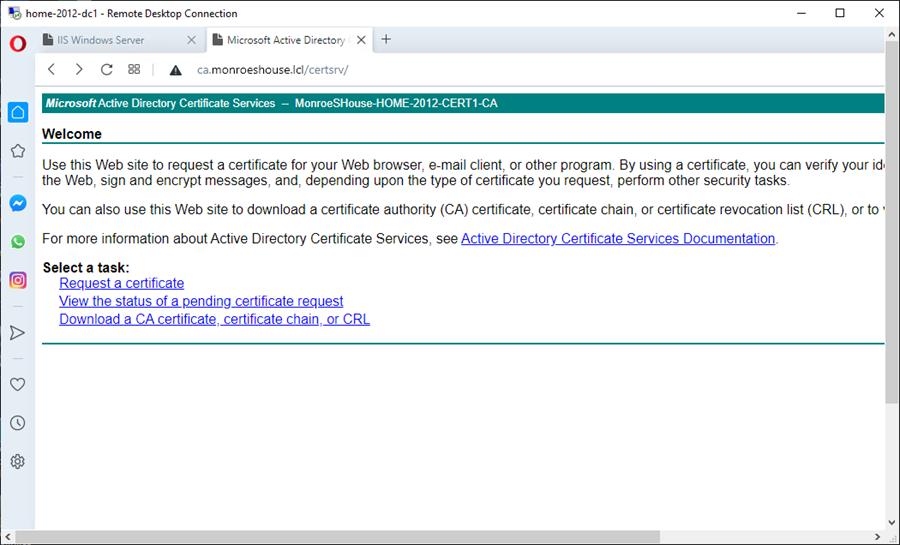The height and width of the screenshot is (545, 900).
Task: Open Download a CA certificate link
Action: click(214, 319)
